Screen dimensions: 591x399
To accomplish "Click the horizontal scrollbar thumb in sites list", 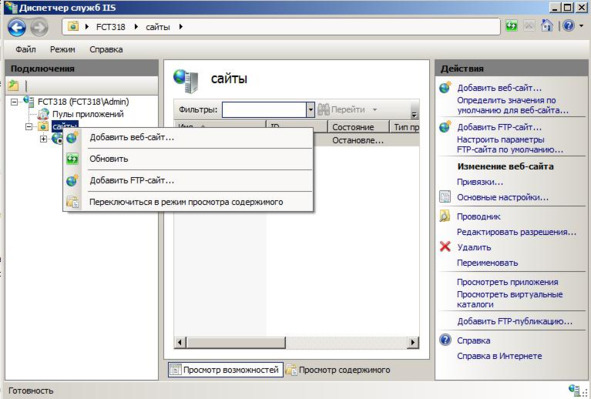I will tap(236, 342).
